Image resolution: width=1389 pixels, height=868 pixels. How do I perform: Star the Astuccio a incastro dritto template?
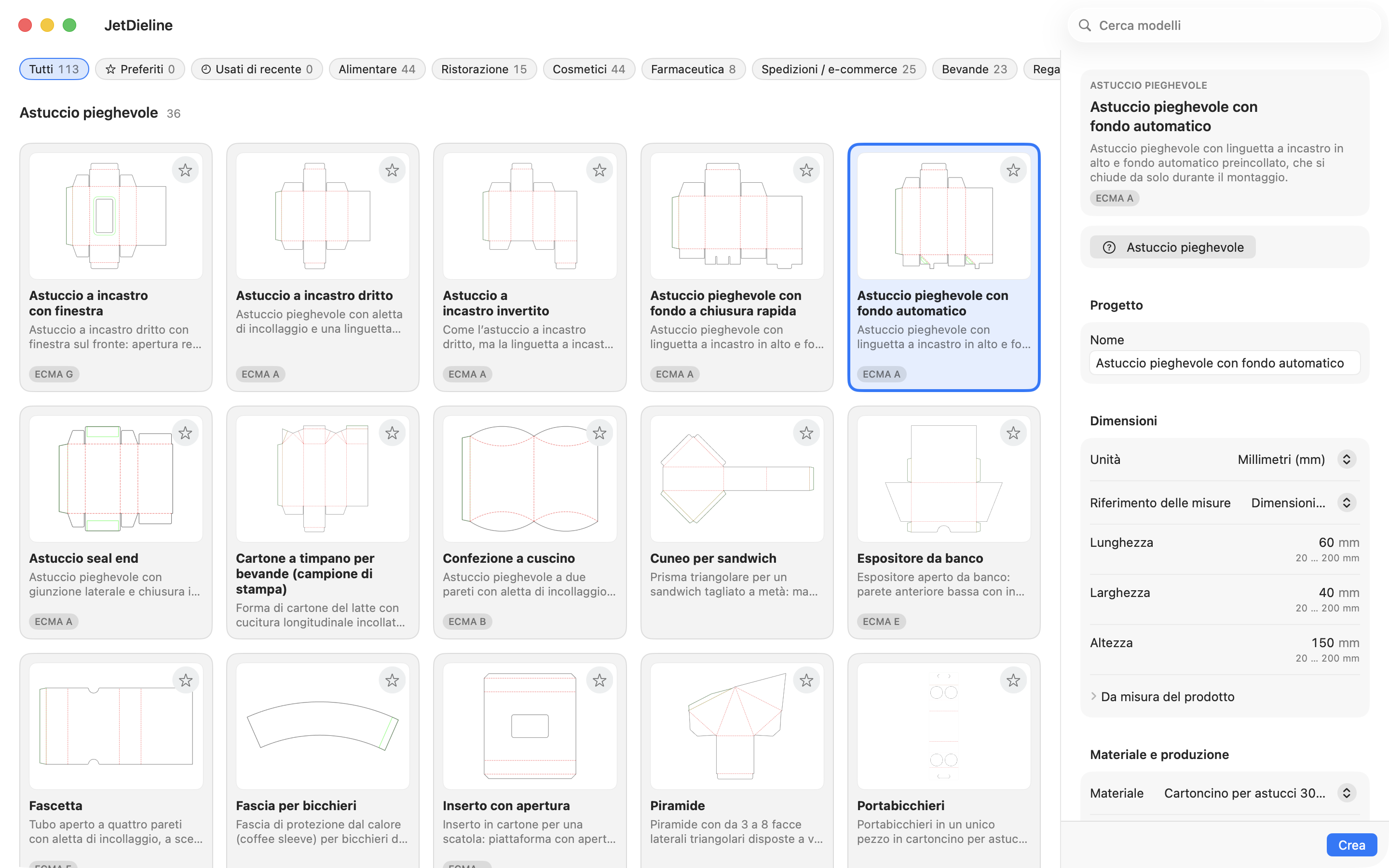(392, 170)
